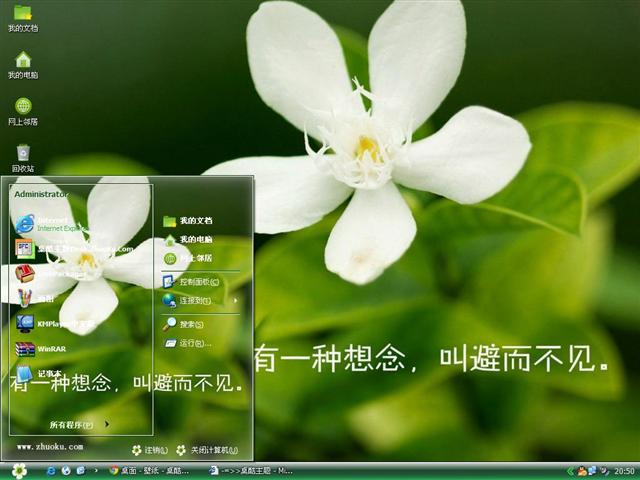Screen dimensions: 640x480
Task: Launch Internet Explorer from the start menu
Action: (51, 224)
